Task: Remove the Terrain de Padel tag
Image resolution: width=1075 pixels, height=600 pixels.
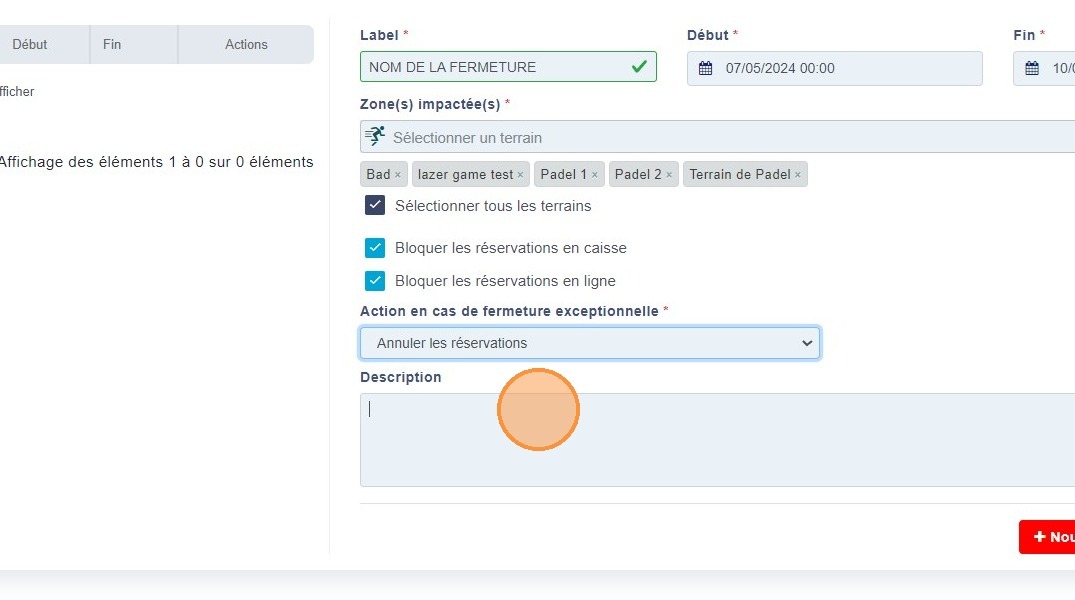Action: tap(798, 175)
